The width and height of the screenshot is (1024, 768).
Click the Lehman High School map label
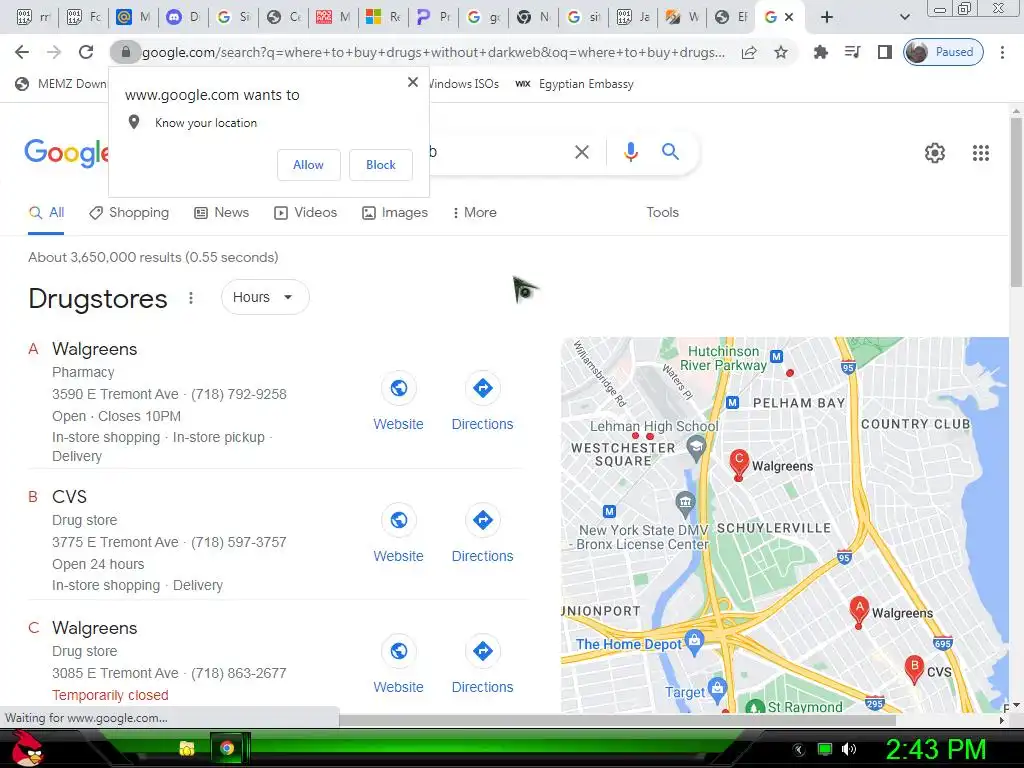pyautogui.click(x=654, y=426)
